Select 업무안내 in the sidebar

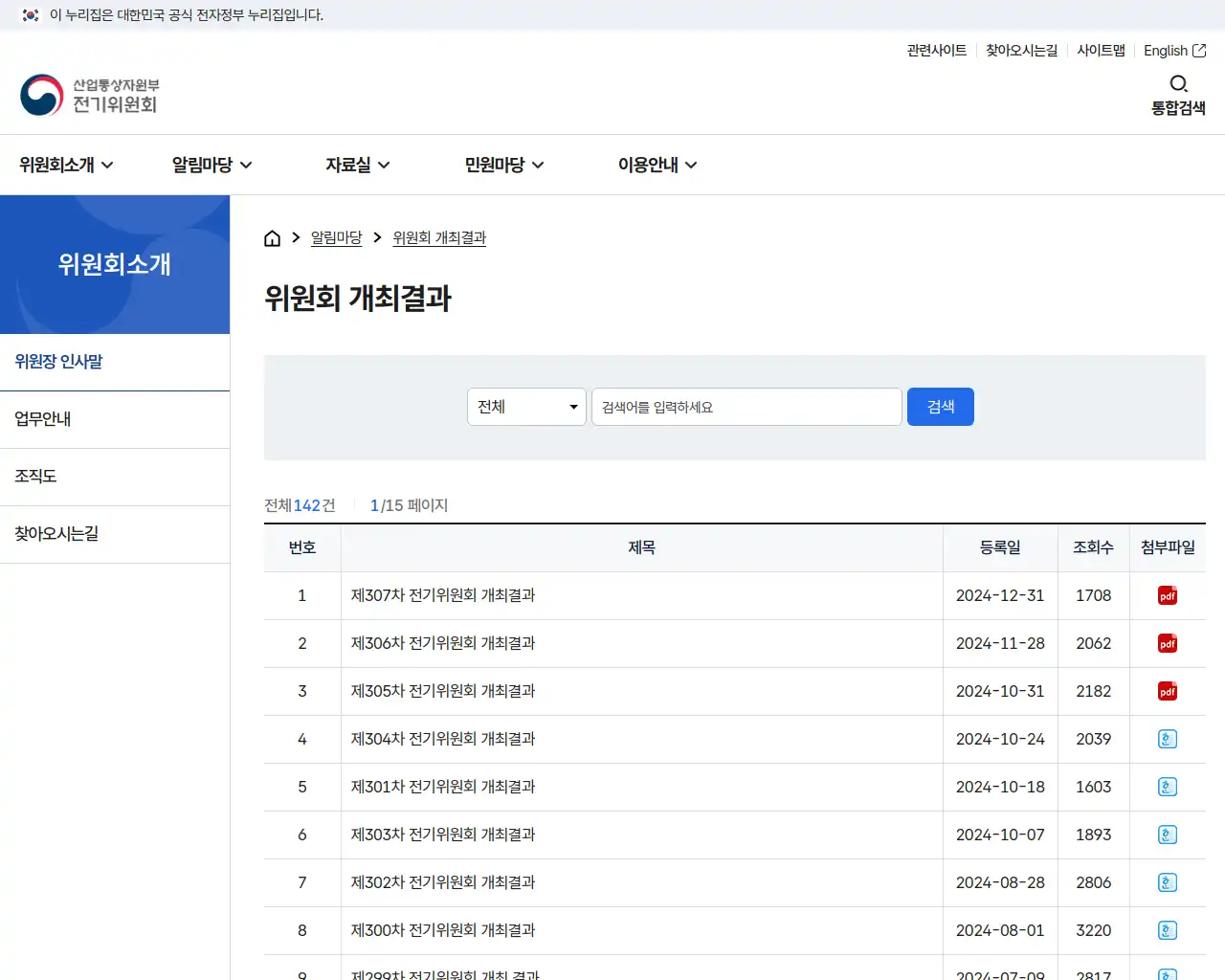[115, 419]
